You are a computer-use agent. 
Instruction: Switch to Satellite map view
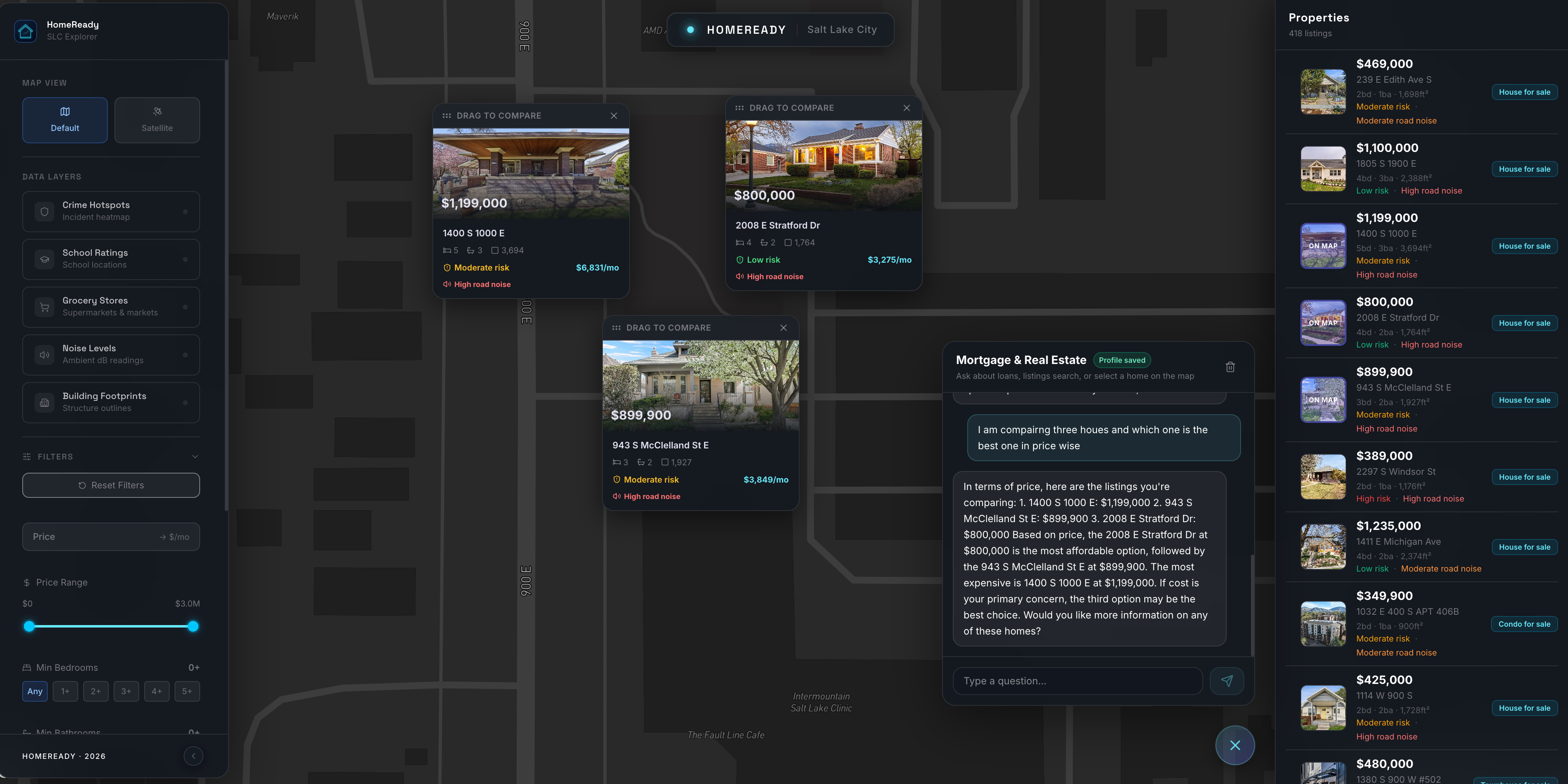[157, 120]
